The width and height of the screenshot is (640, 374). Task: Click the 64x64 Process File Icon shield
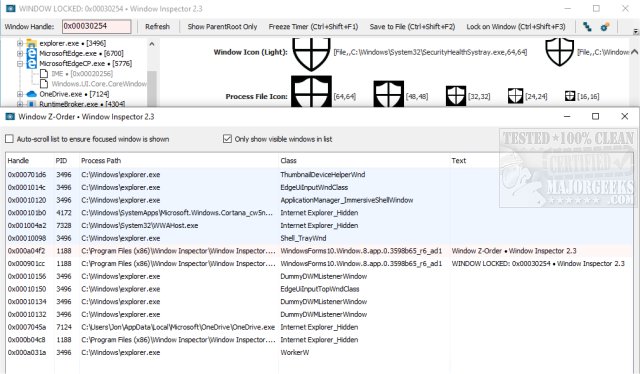point(311,92)
